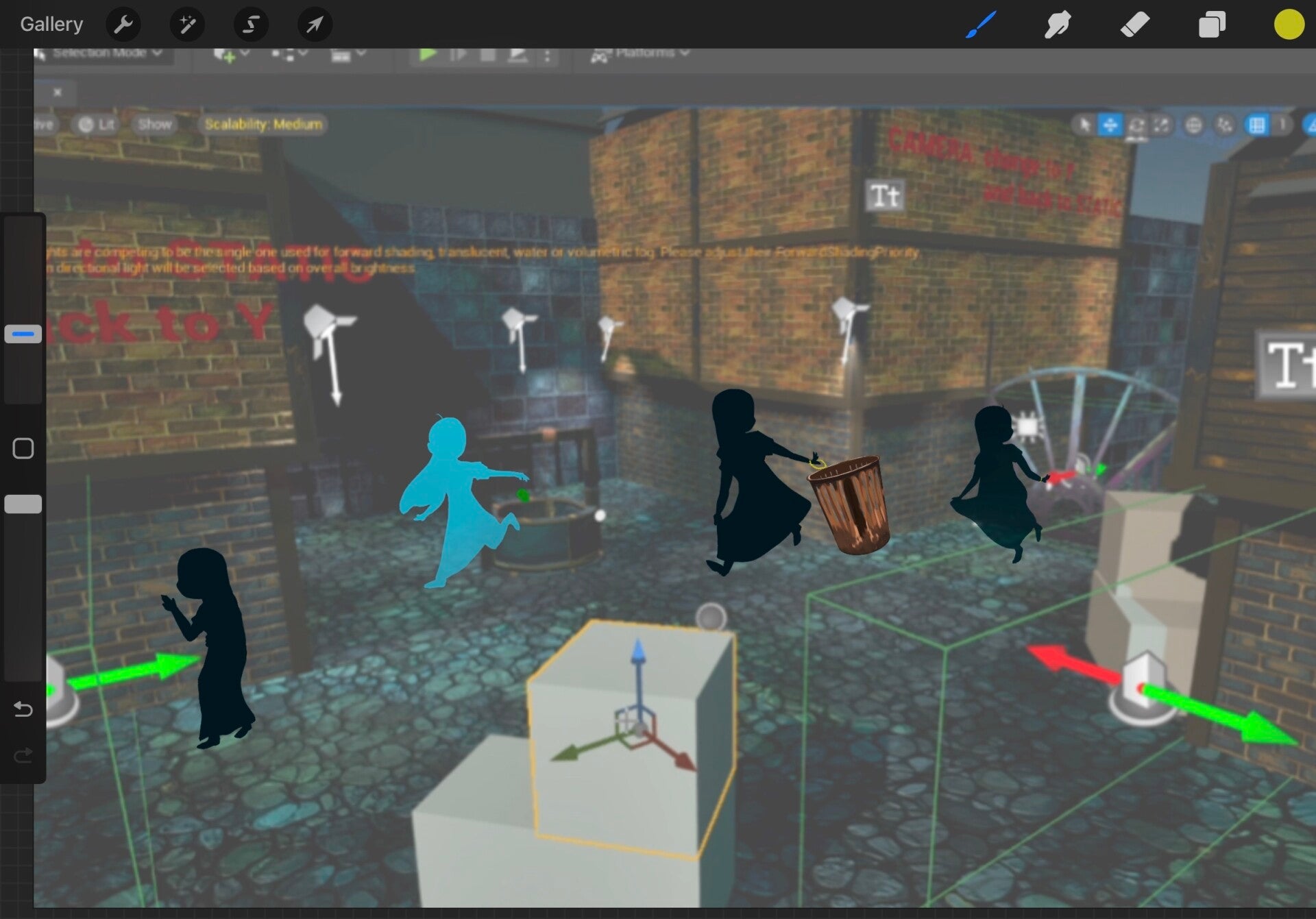Open the Adjustments magic wand menu
This screenshot has height=919, width=1316.
tap(187, 25)
